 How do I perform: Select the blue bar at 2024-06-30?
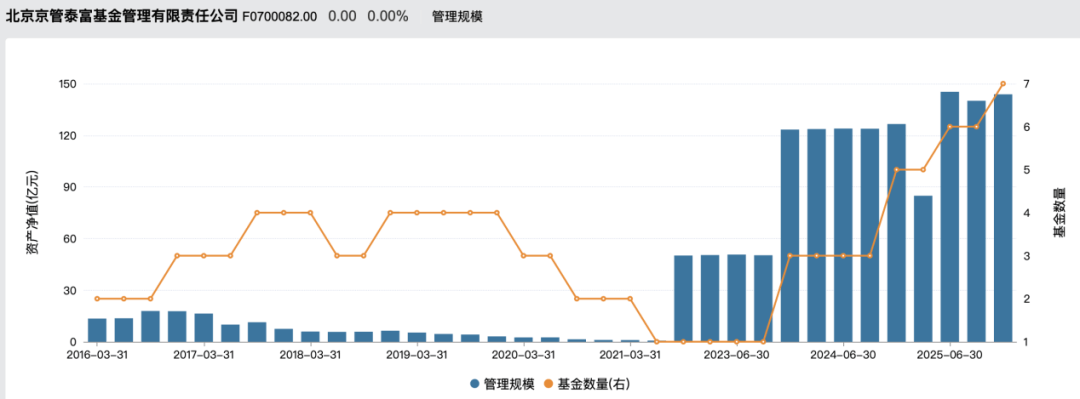[x=843, y=235]
